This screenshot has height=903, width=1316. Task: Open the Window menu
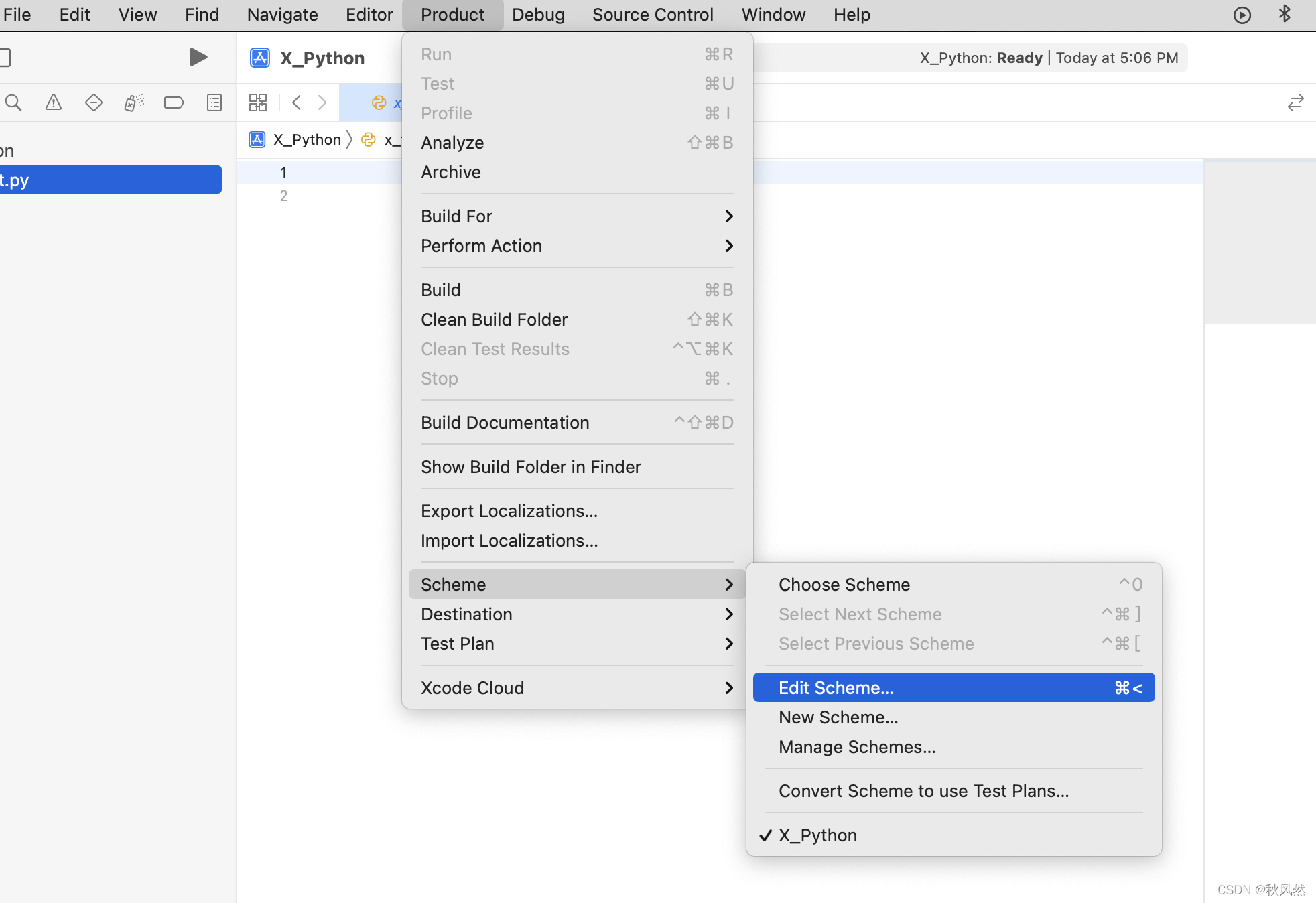click(773, 15)
